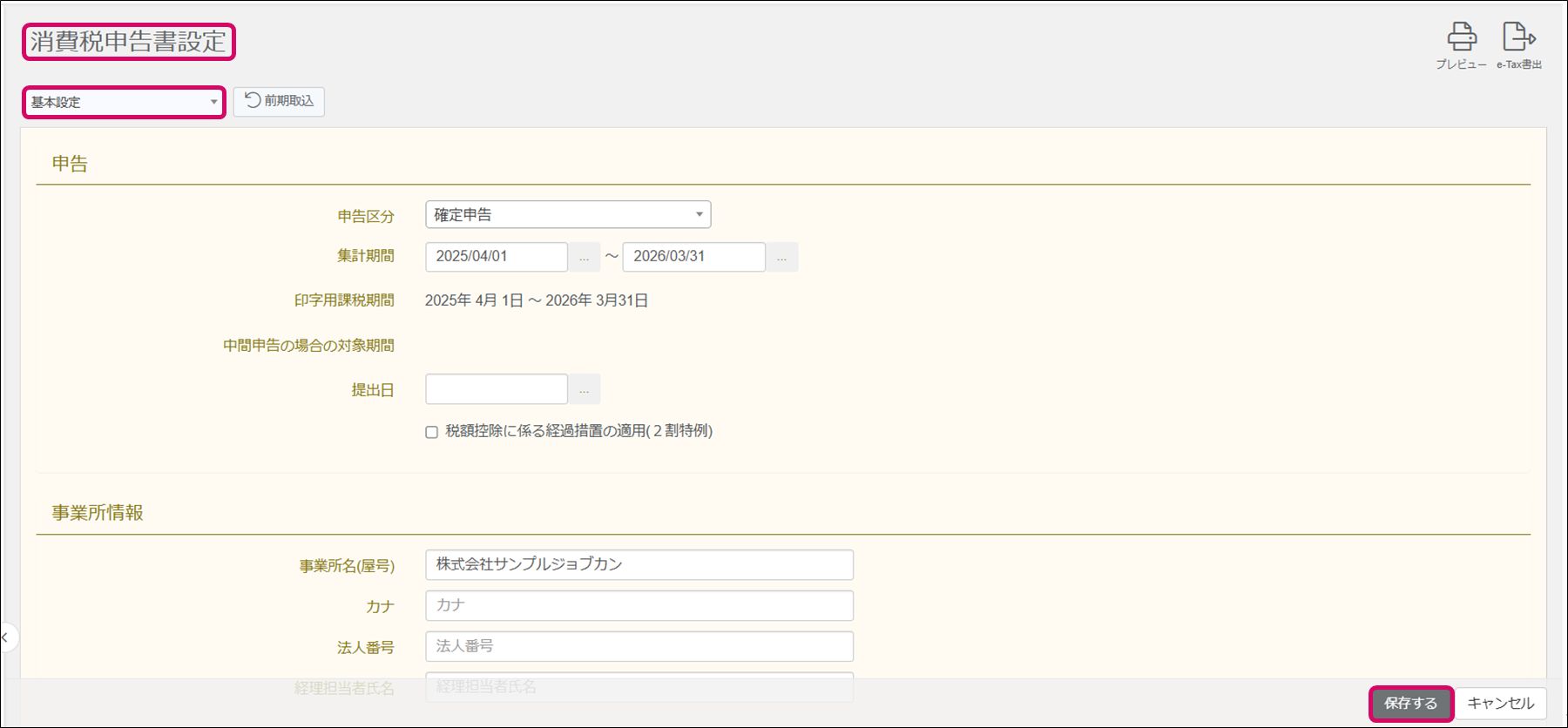
Task: Click the キャンセル button
Action: tap(1500, 704)
